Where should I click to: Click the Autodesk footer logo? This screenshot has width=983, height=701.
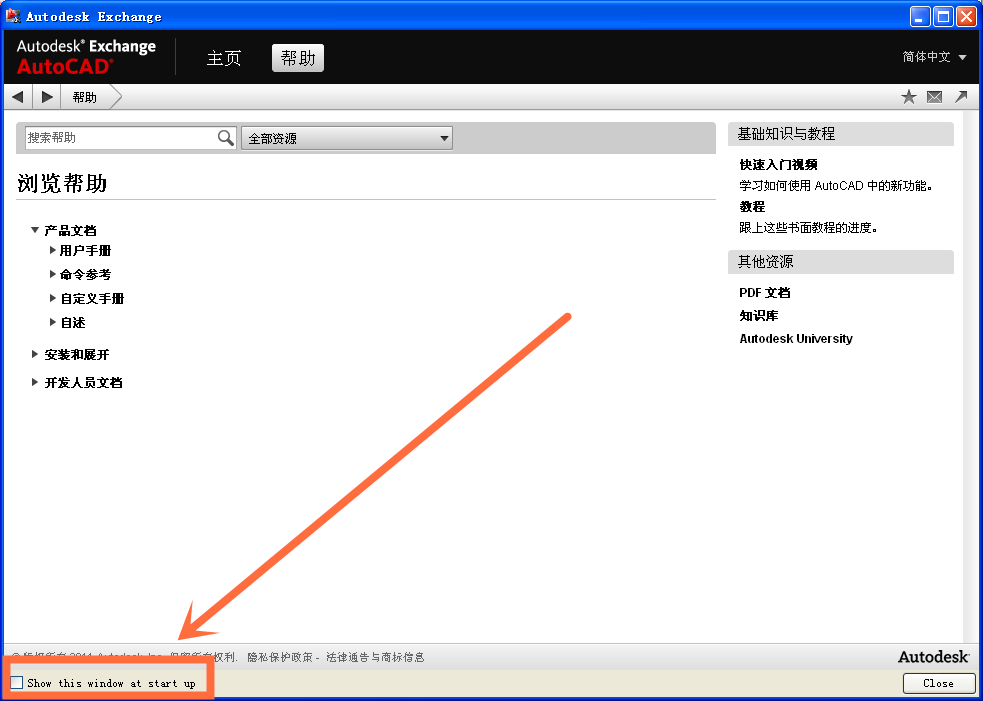tap(933, 656)
